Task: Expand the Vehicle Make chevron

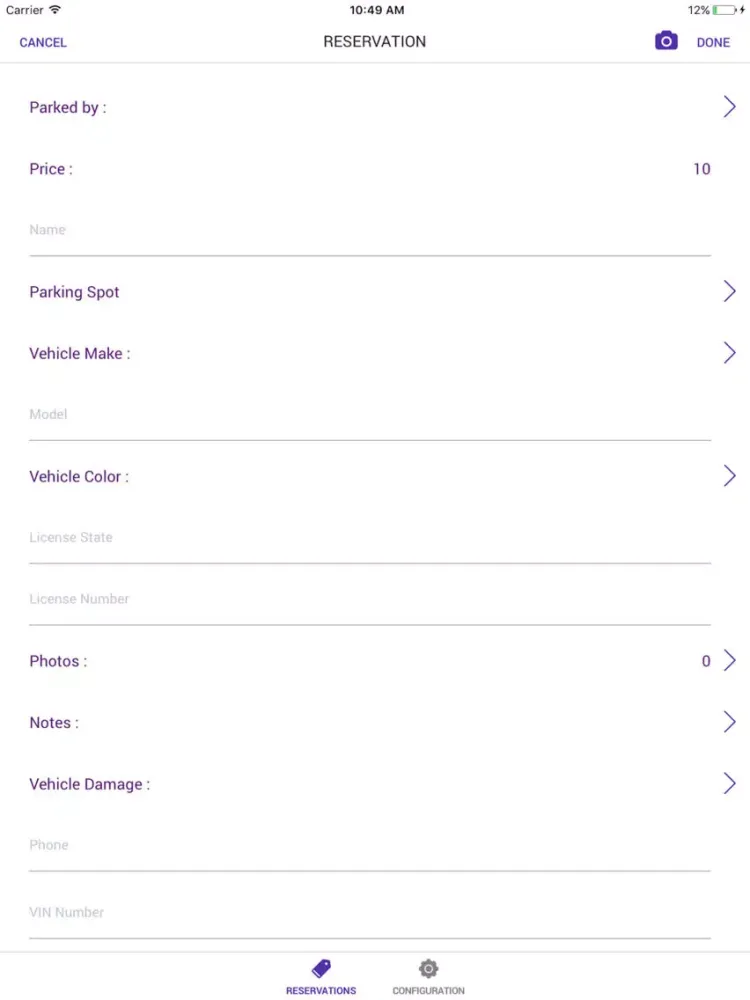Action: [729, 353]
